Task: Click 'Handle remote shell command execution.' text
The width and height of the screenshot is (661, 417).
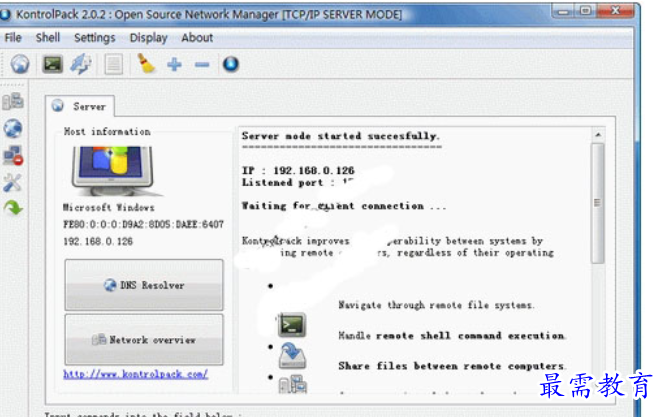Action: point(452,336)
